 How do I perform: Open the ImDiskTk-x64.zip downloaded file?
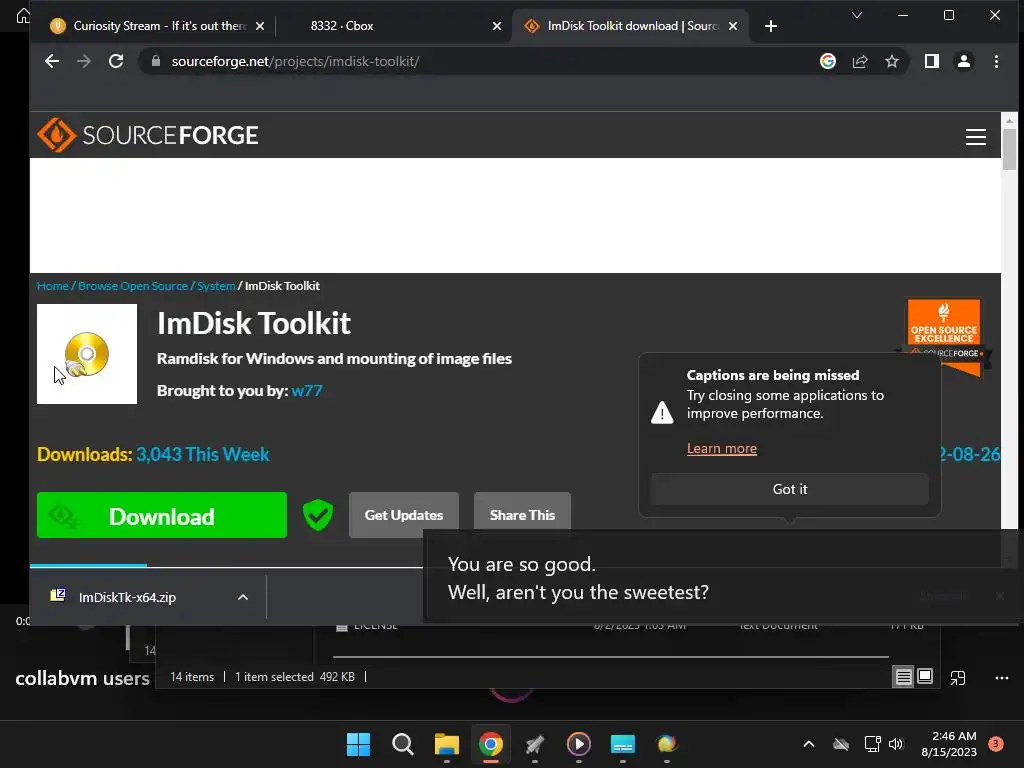[x=127, y=597]
